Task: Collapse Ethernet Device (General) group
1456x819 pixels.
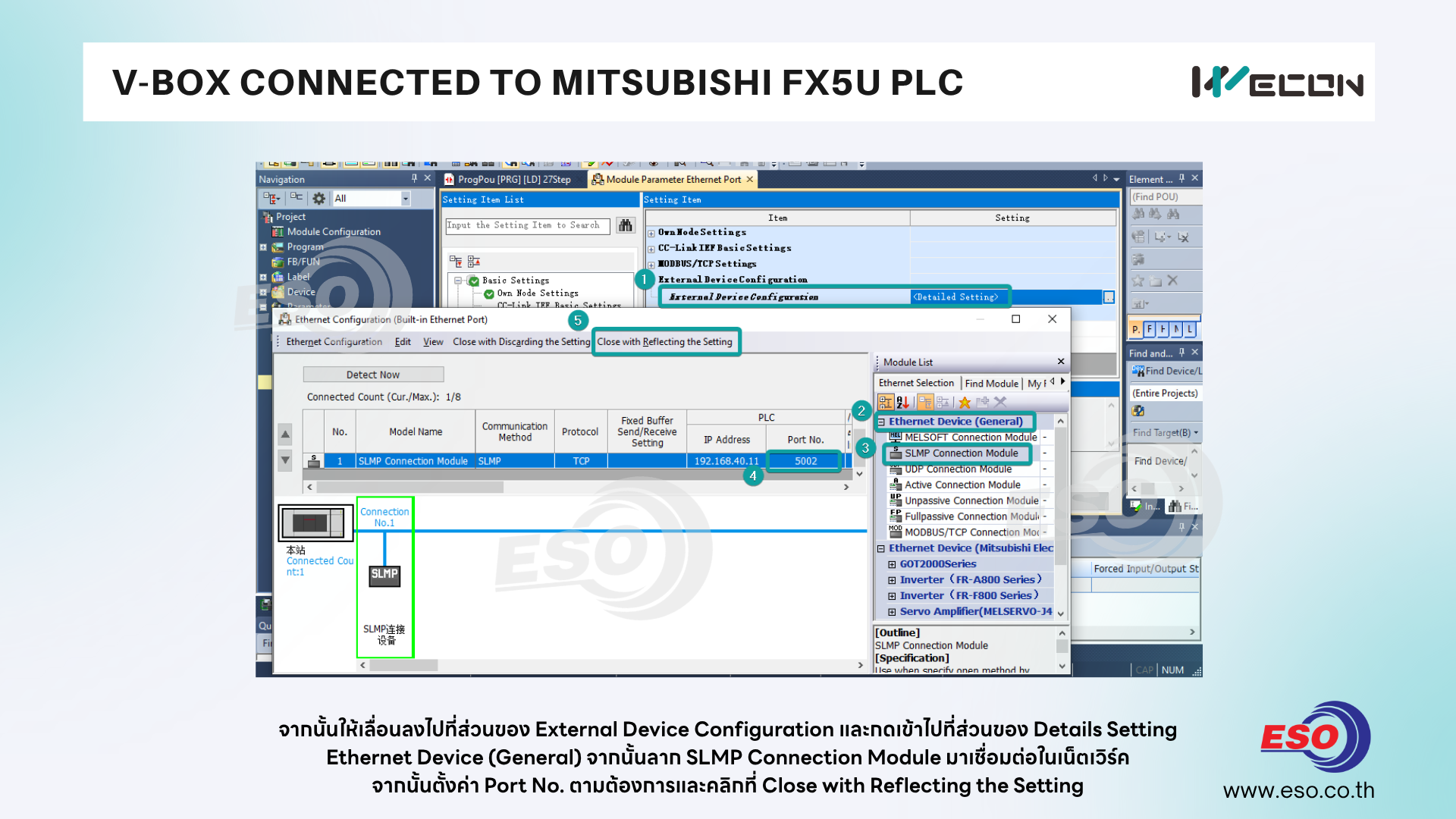Action: (x=881, y=422)
